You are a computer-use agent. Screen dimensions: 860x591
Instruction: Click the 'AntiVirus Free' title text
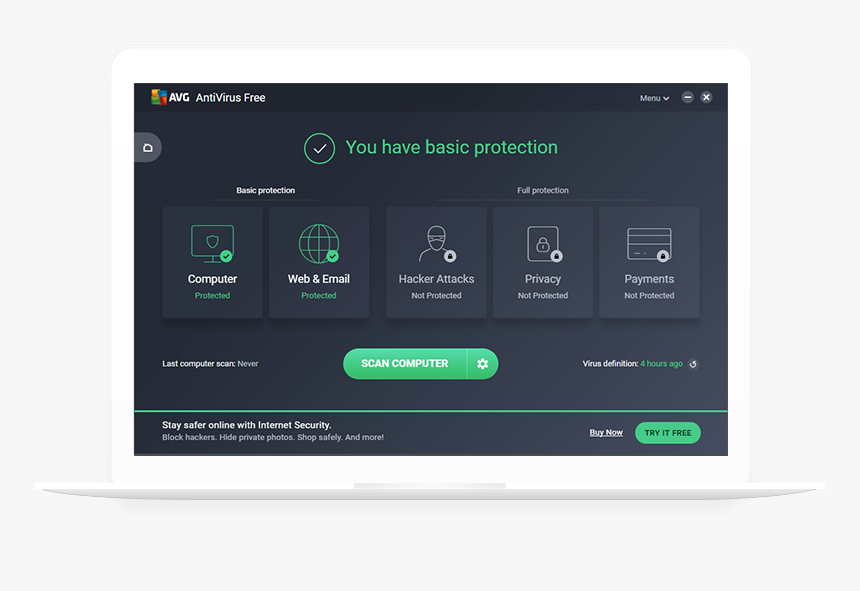230,98
